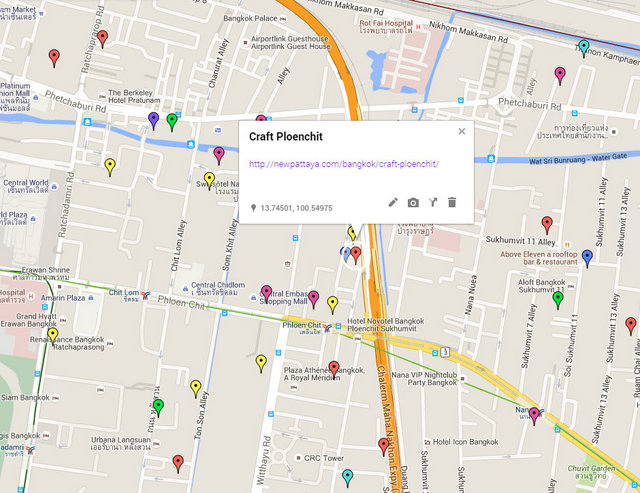This screenshot has height=493, width=640.
Task: Click the Urbana Langsuan label
Action: [121, 444]
